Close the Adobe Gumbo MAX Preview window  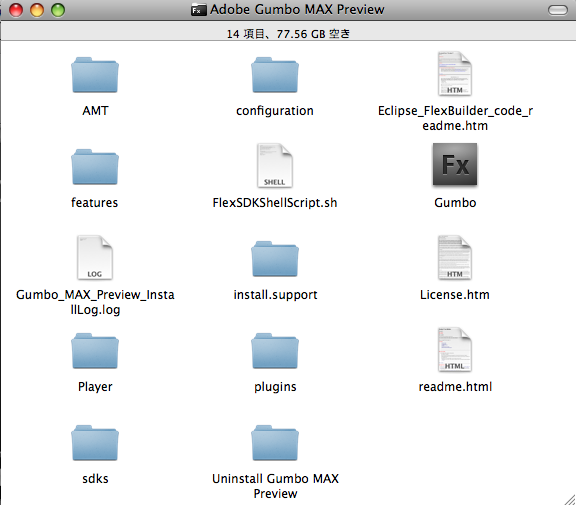[x=16, y=10]
